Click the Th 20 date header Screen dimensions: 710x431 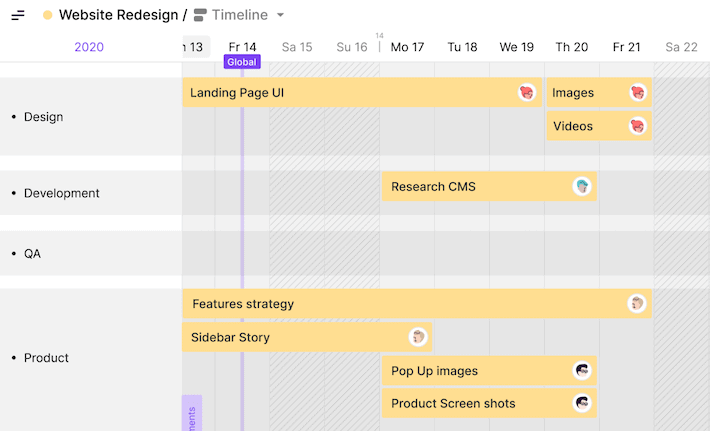coord(572,47)
